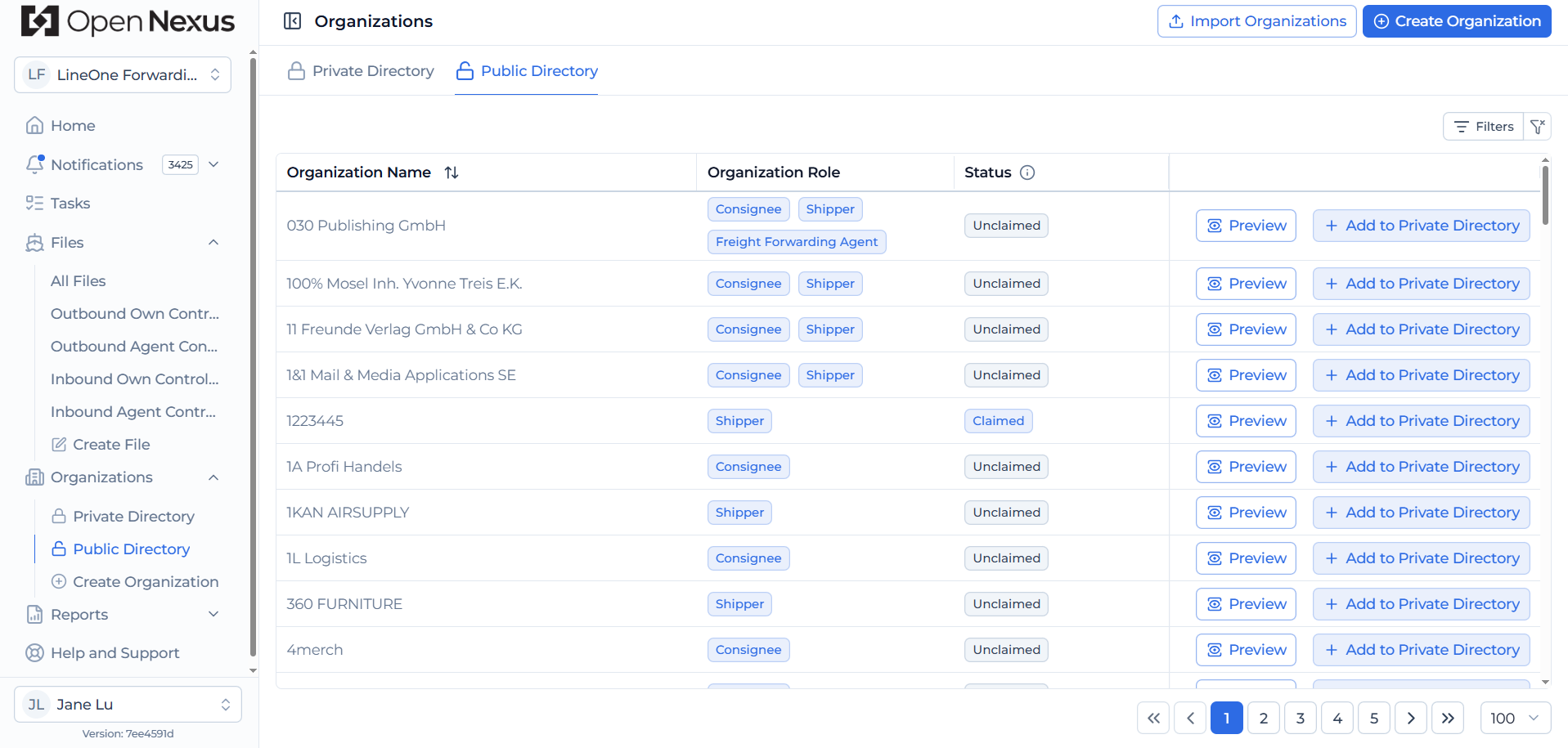The width and height of the screenshot is (1568, 748).
Task: Preview 100% Mosel Inh. Yvonne Treis
Action: coord(1246,284)
